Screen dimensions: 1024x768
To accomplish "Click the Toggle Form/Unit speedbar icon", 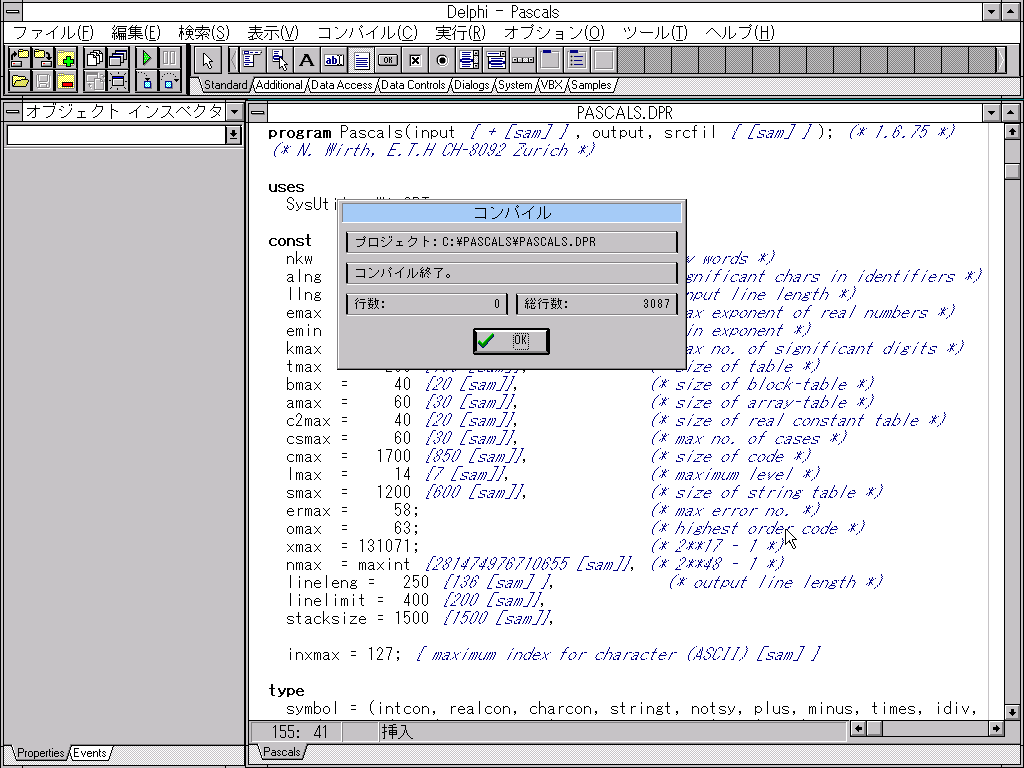I will click(x=95, y=82).
